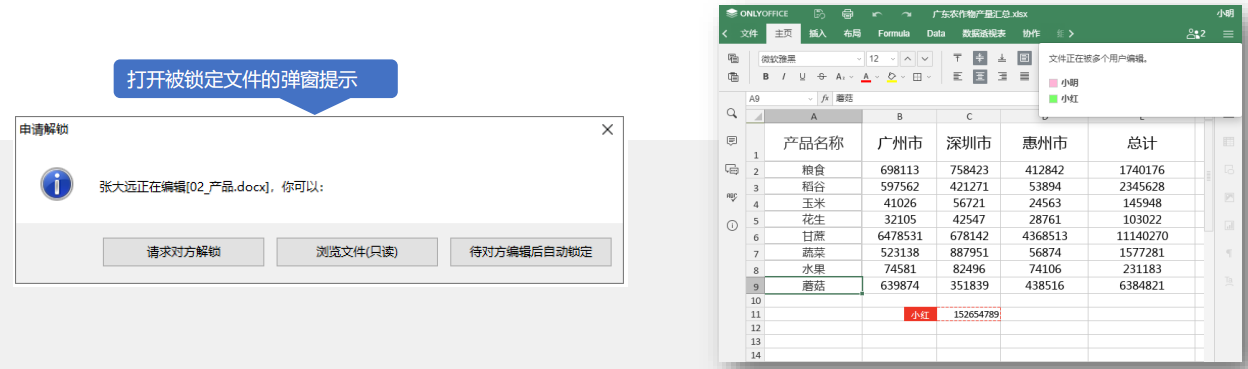Image resolution: width=1248 pixels, height=369 pixels.
Task: Redo the action in ONLYOFFICE
Action: point(907,14)
